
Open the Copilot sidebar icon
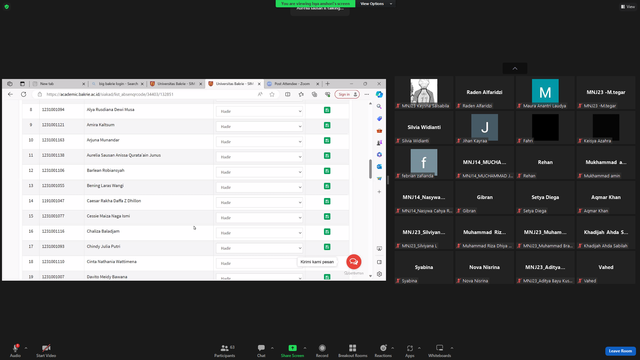(x=379, y=94)
